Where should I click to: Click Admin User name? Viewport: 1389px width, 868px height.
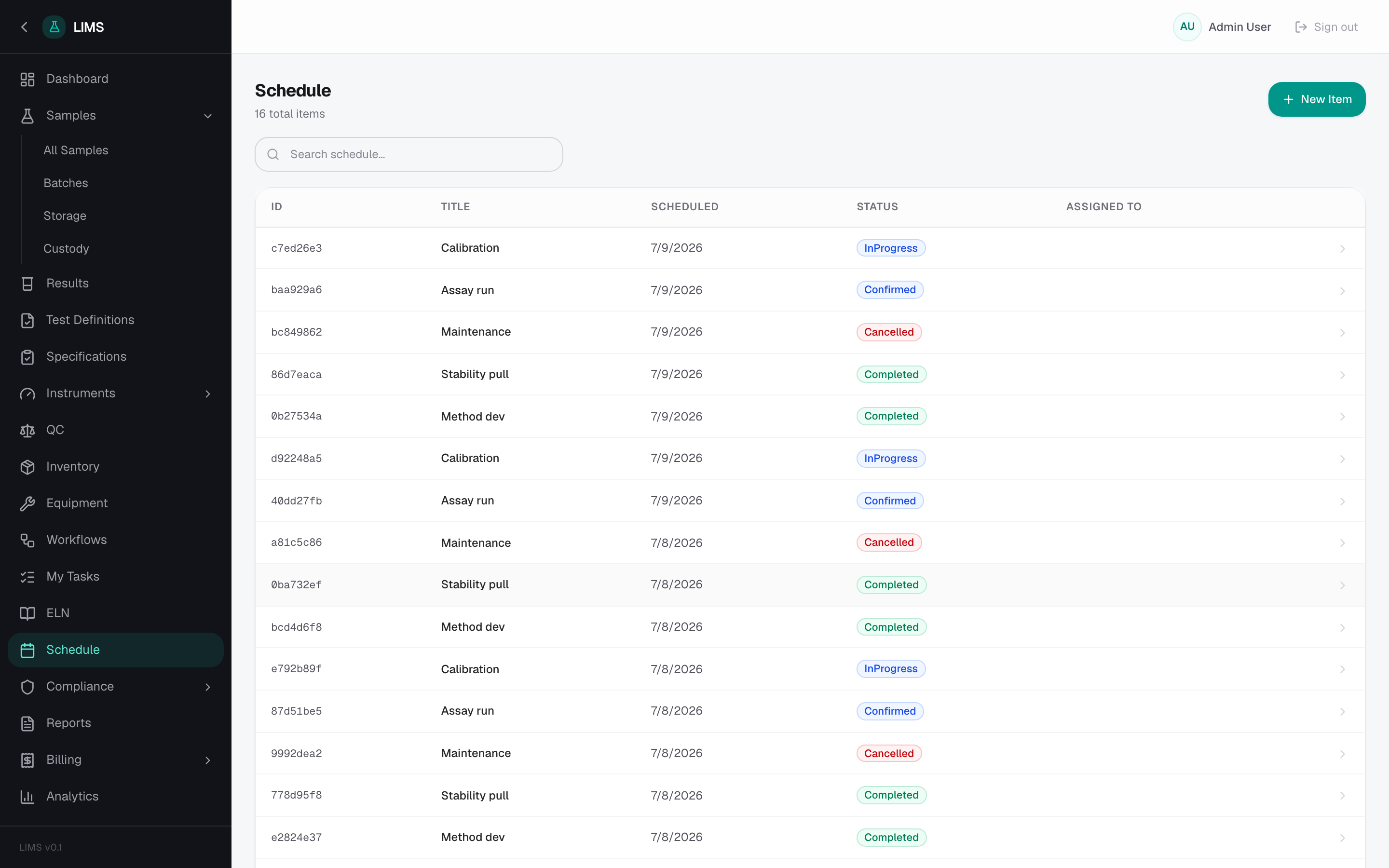(x=1239, y=27)
